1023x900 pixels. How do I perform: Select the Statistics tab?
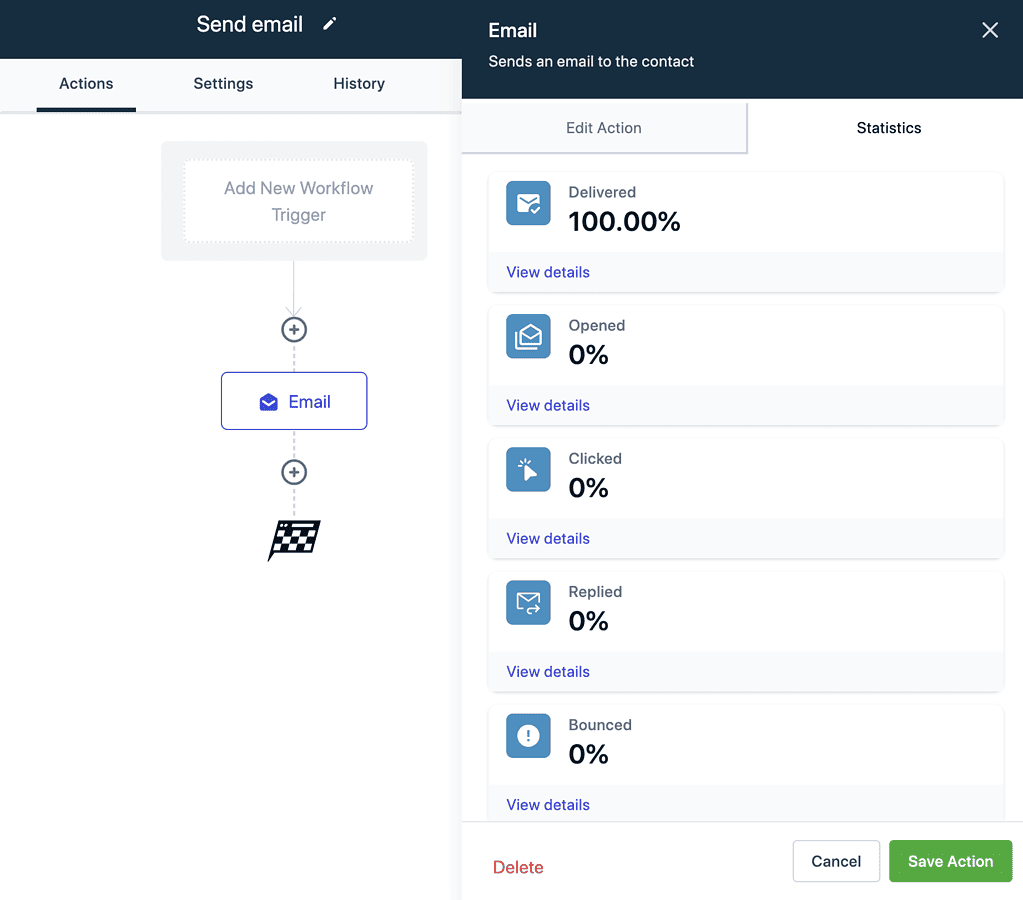click(888, 127)
